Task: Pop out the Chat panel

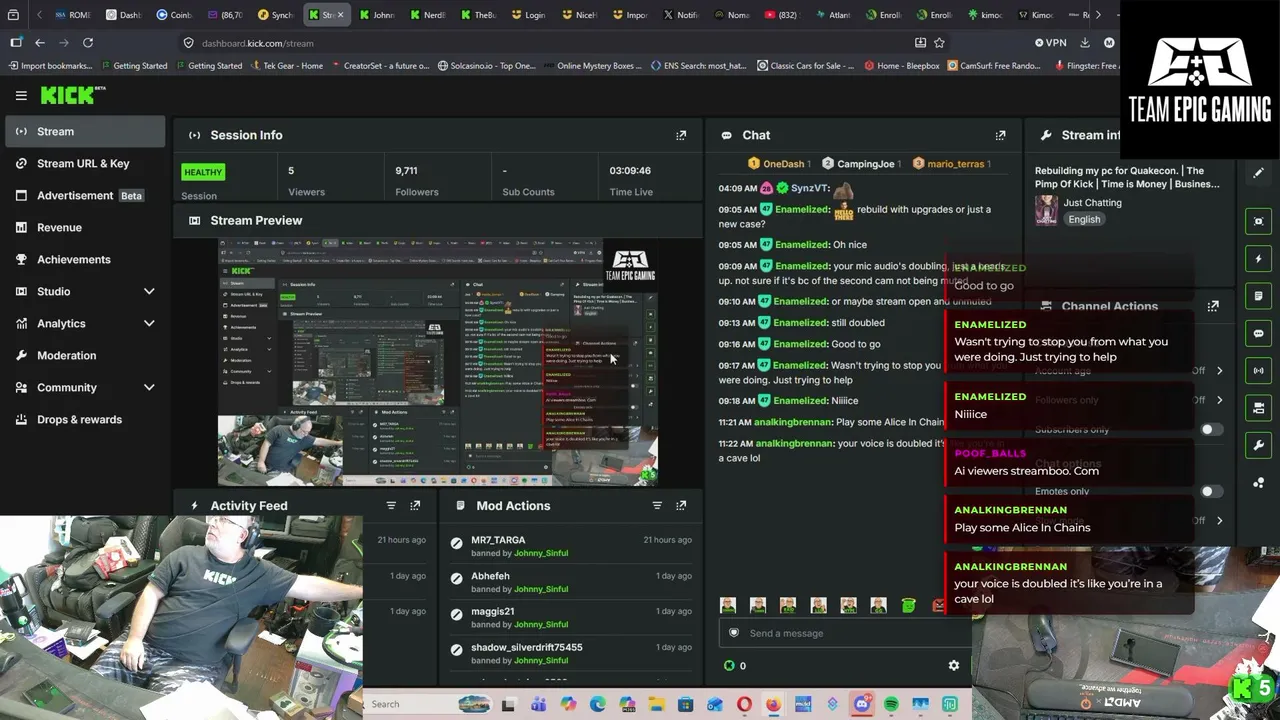Action: (x=1000, y=135)
